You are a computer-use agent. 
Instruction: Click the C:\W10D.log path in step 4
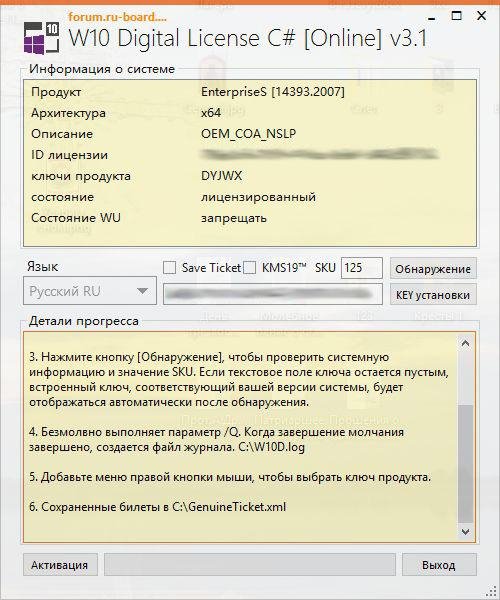point(272,447)
